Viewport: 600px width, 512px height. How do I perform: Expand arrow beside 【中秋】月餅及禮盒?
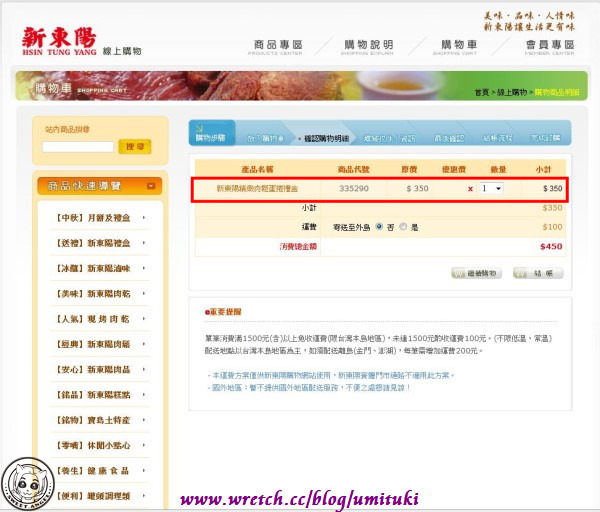pyautogui.click(x=144, y=218)
